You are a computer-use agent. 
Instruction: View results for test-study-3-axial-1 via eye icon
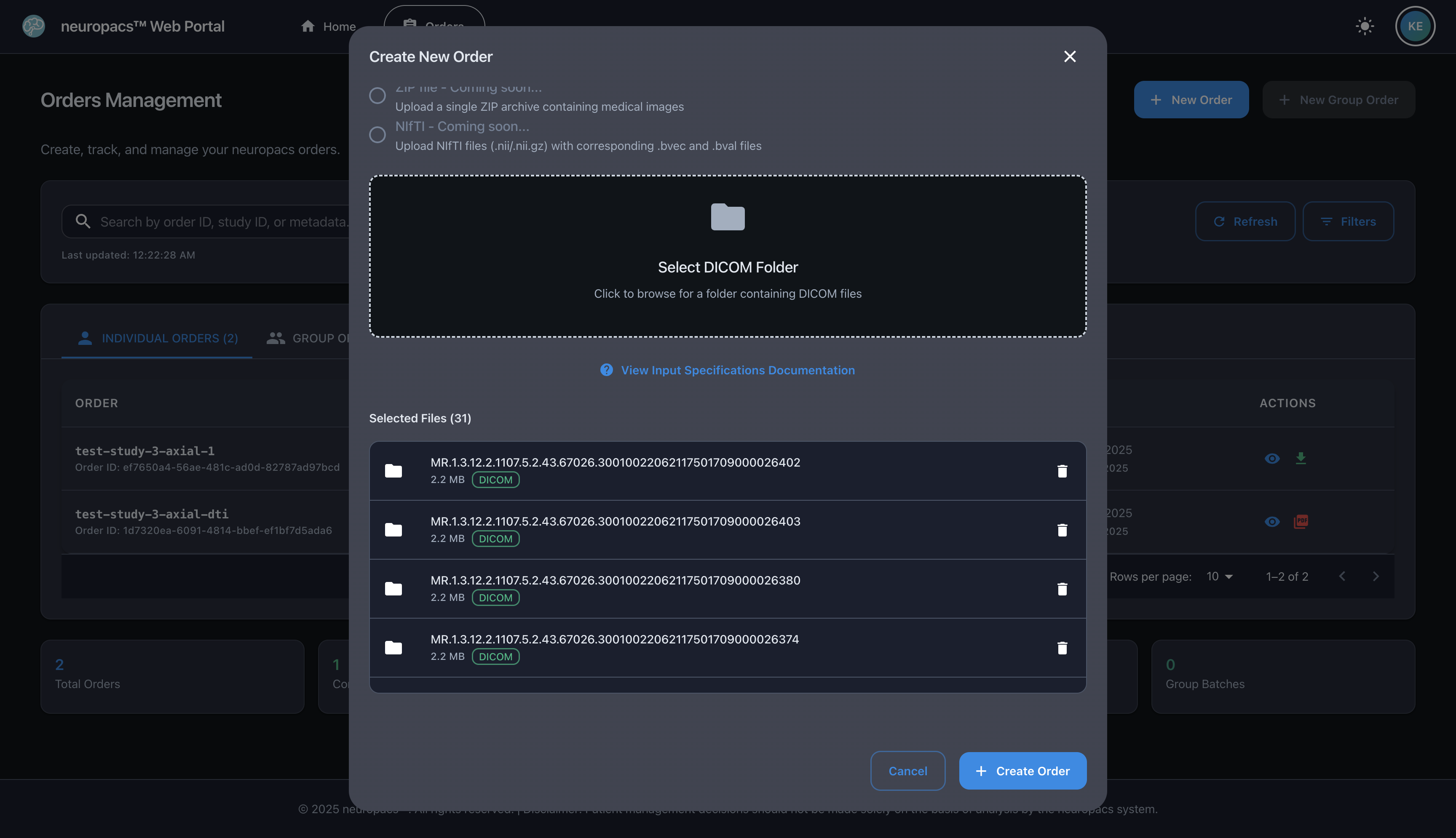(x=1273, y=458)
